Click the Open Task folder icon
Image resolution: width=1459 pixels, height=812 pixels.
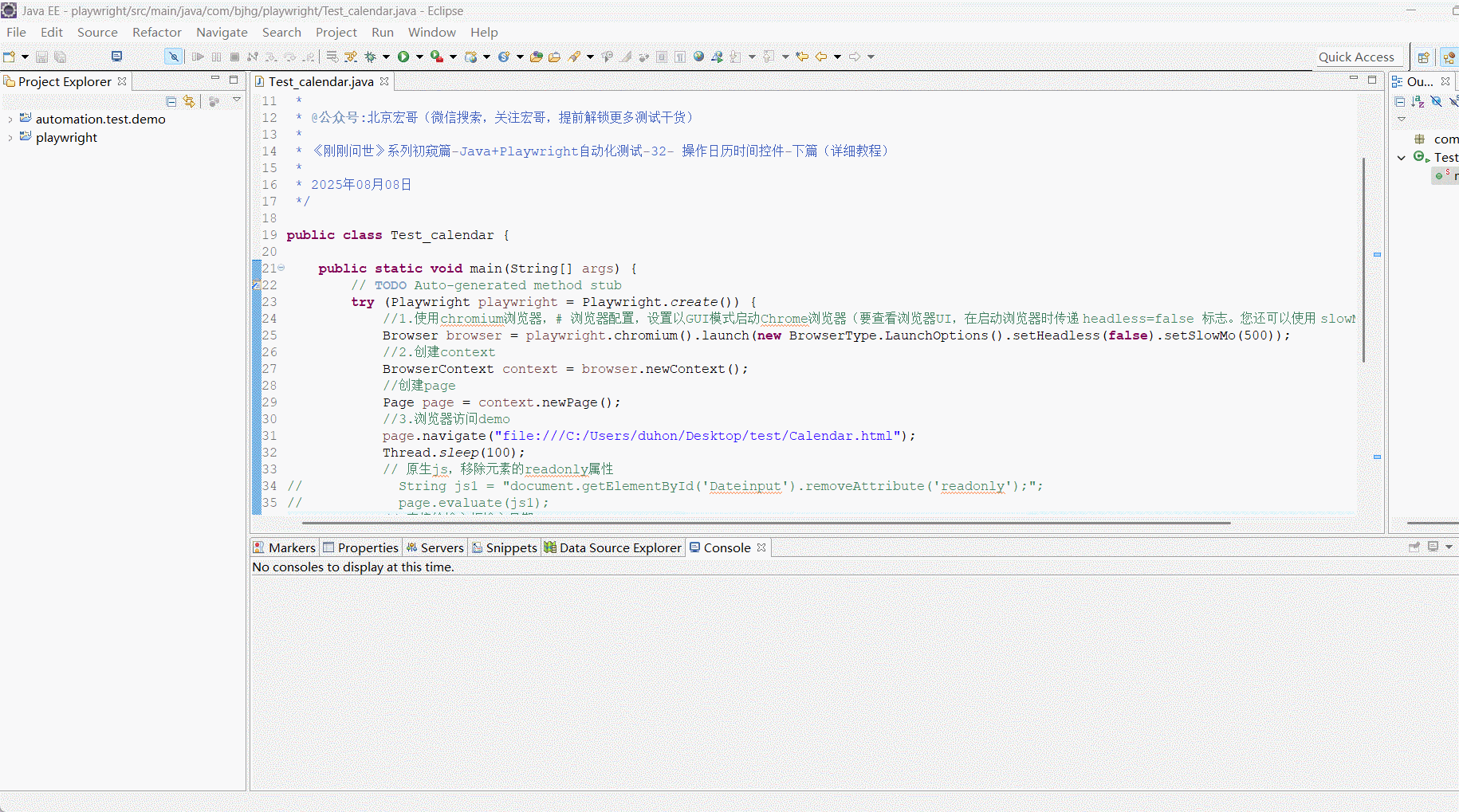pyautogui.click(x=554, y=57)
